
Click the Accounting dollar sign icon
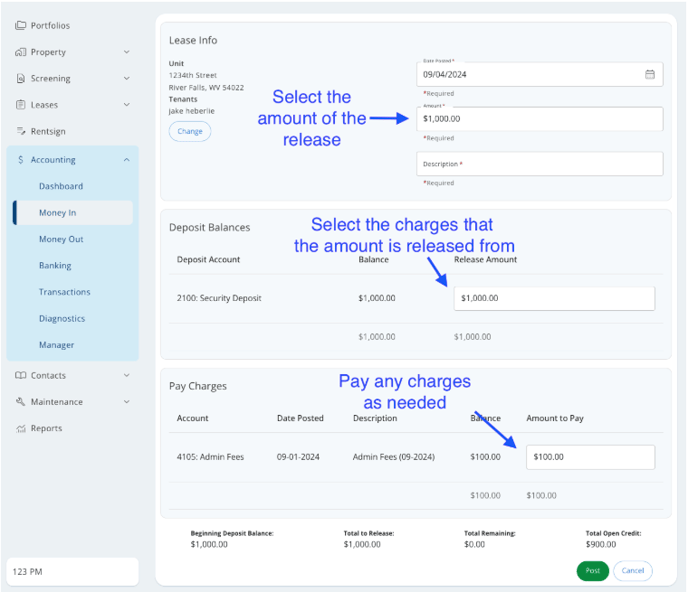pyautogui.click(x=21, y=160)
